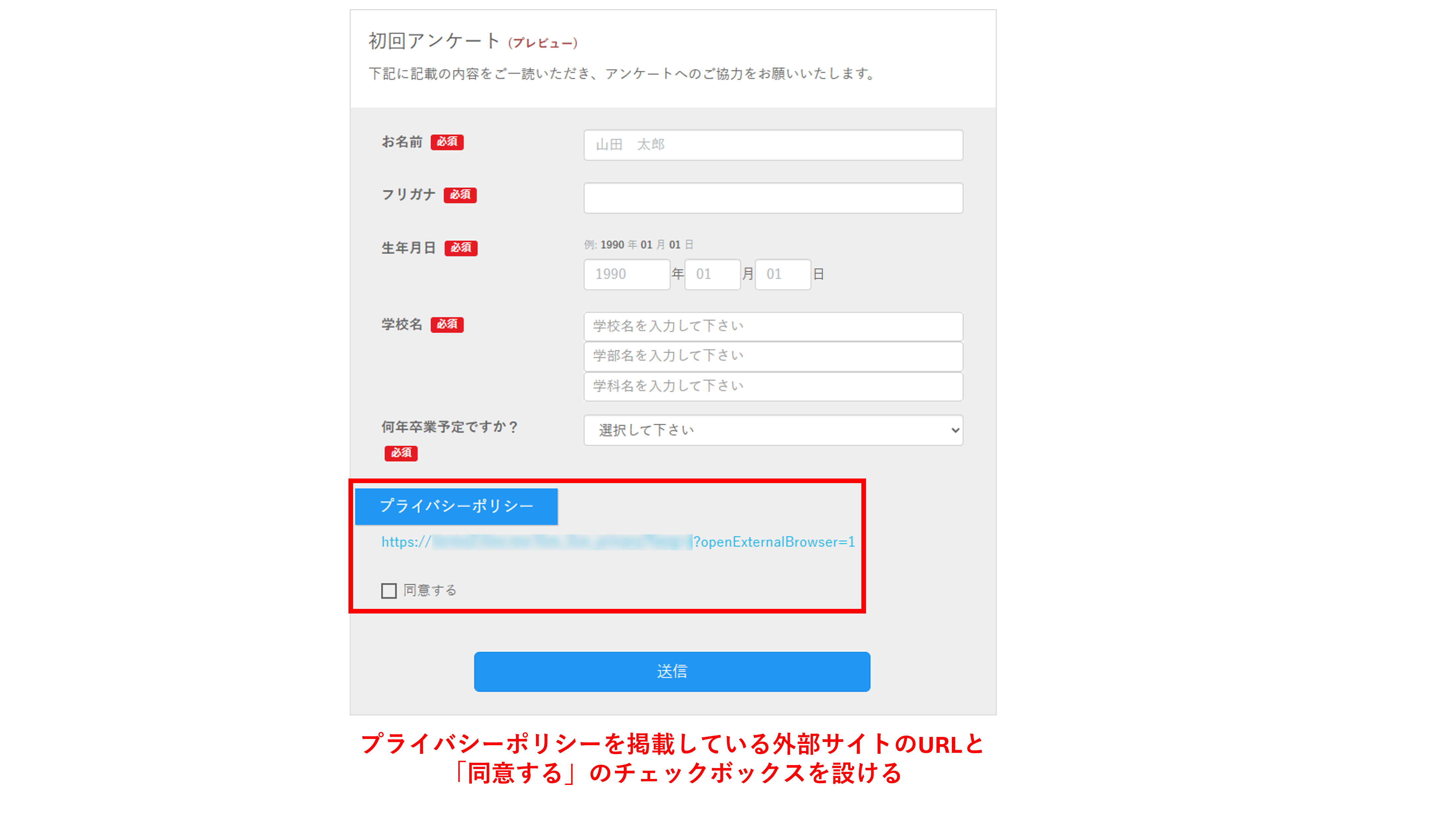Click the 学部名を入力して下さい field
The image size is (1456, 819).
click(x=773, y=356)
